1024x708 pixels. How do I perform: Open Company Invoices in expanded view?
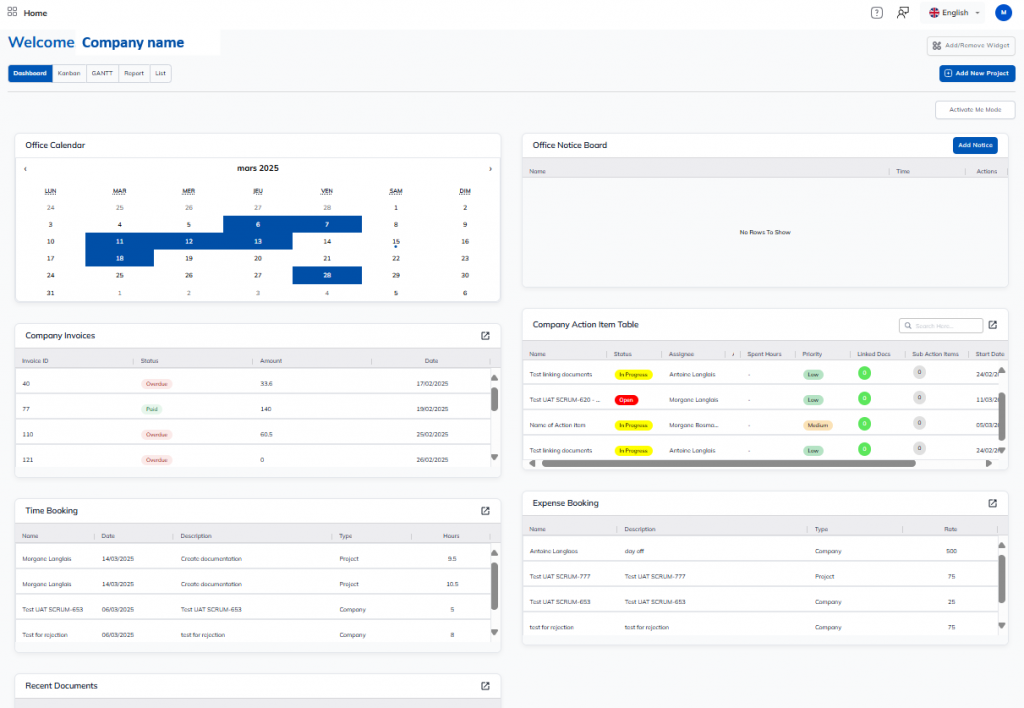pos(485,336)
